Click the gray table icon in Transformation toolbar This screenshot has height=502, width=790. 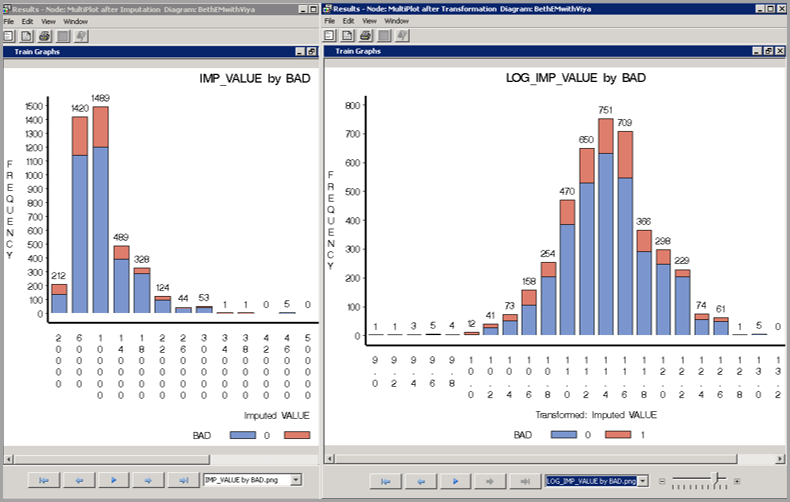click(384, 35)
